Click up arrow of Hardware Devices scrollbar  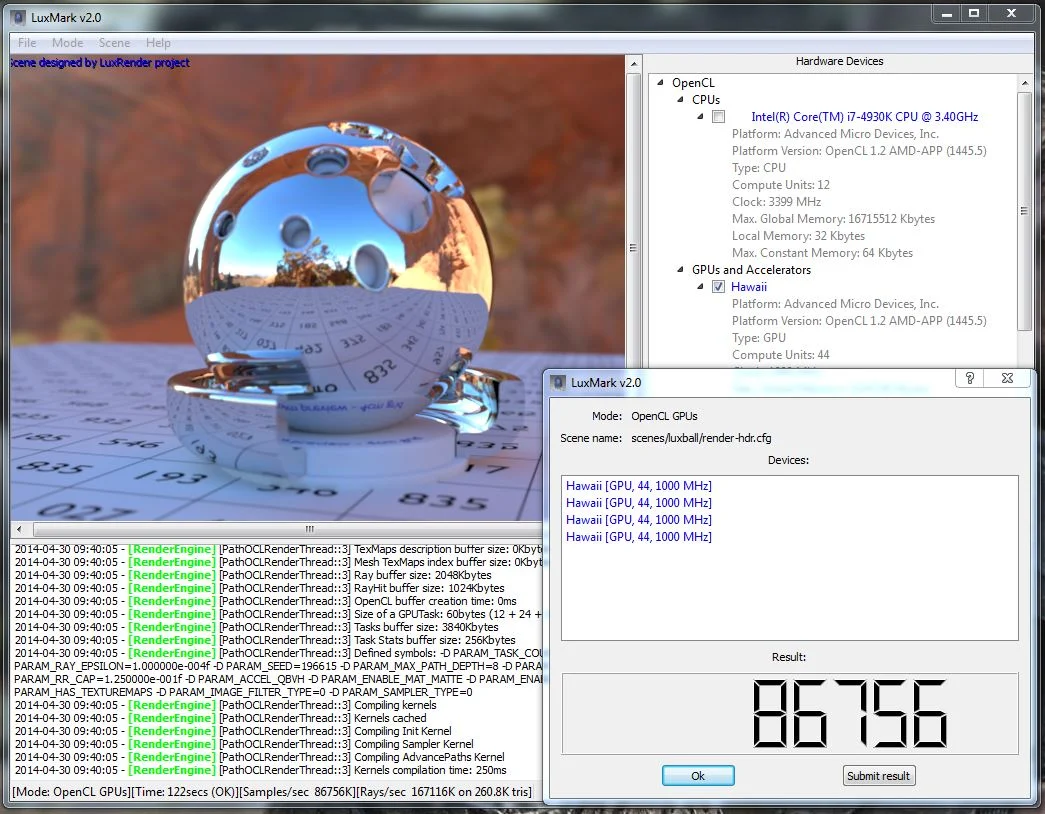click(x=1024, y=83)
